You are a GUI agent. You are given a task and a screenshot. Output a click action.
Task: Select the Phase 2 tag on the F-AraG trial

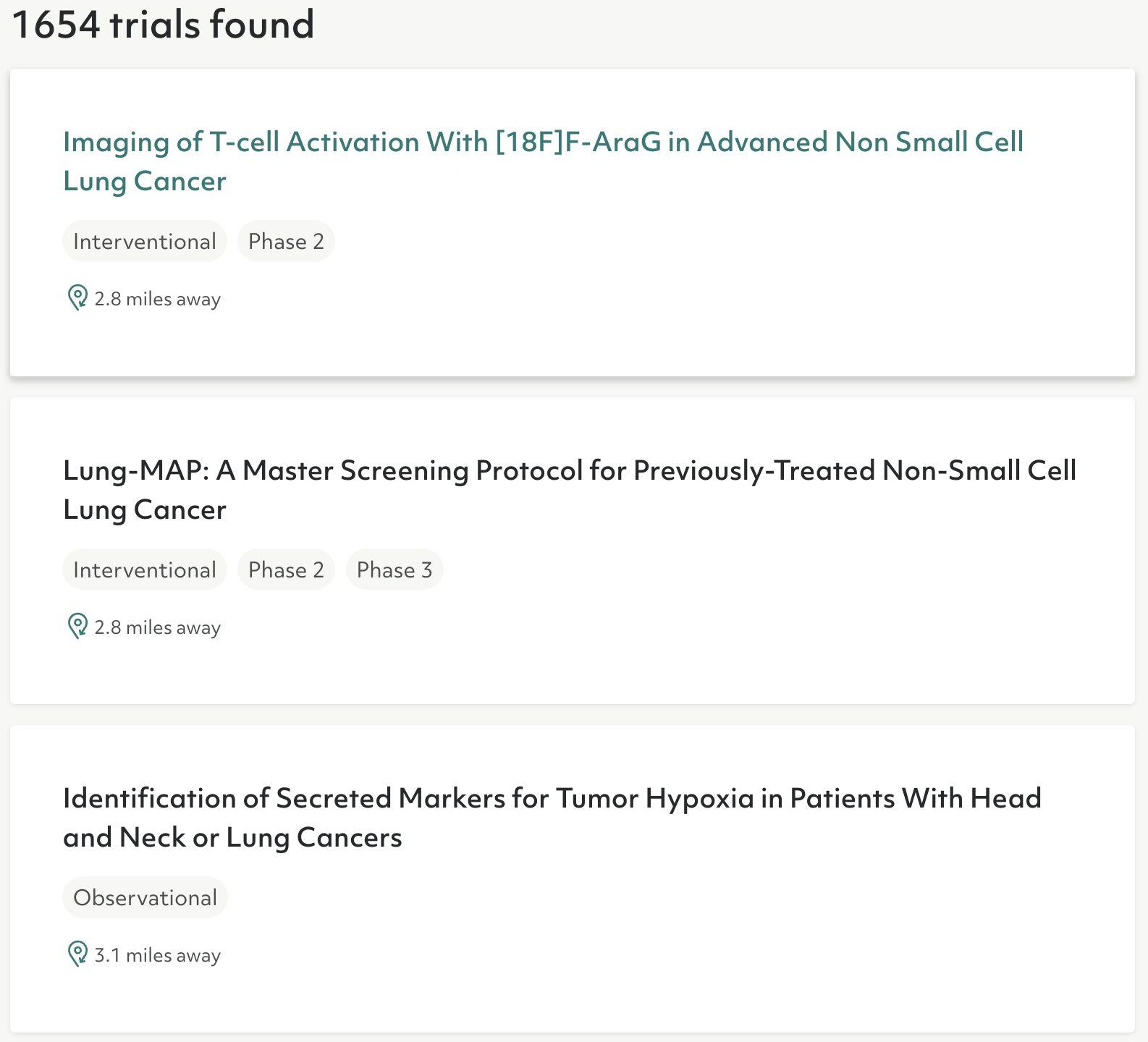coord(286,242)
